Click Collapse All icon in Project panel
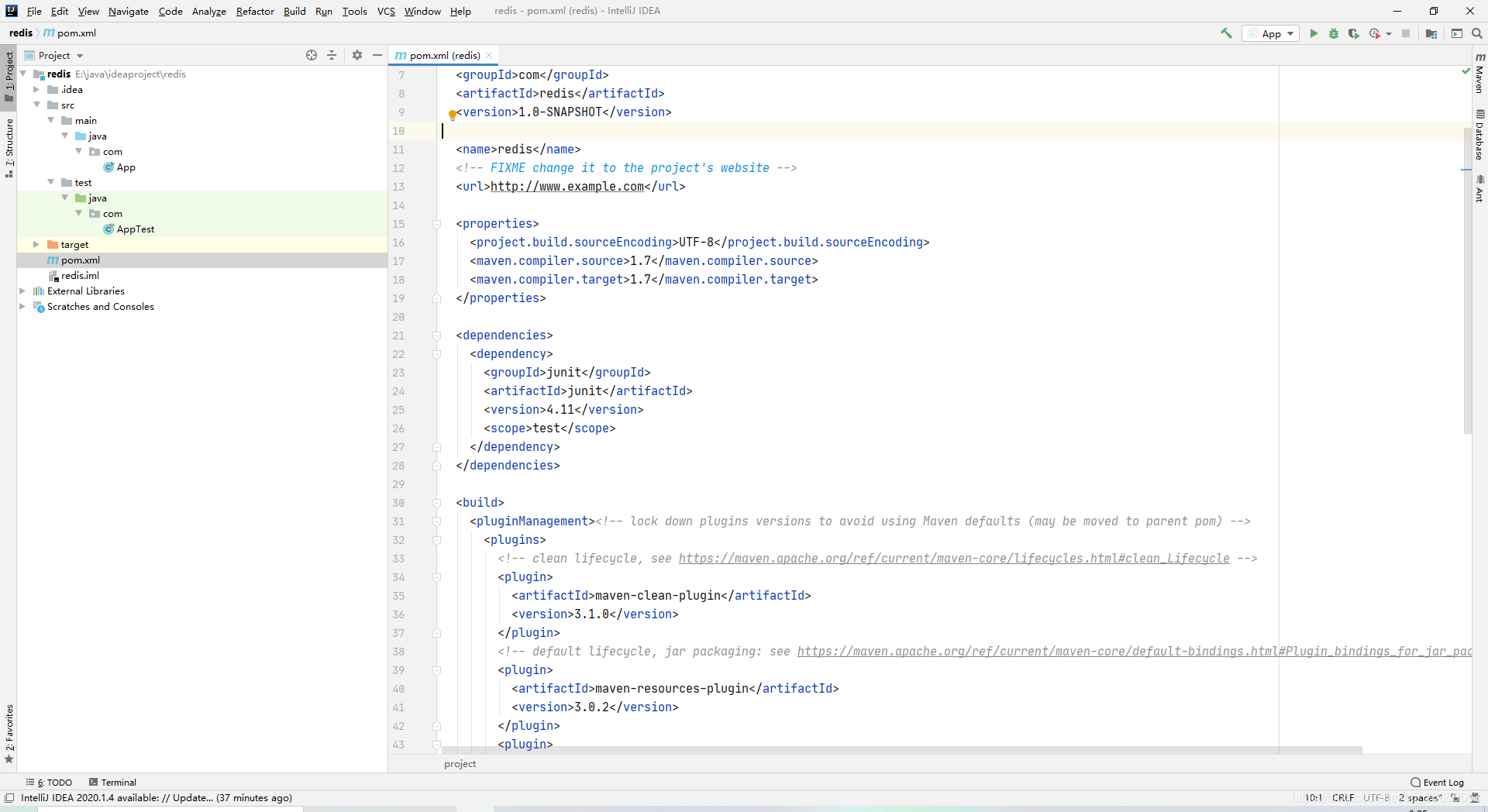The image size is (1488, 812). tap(332, 55)
